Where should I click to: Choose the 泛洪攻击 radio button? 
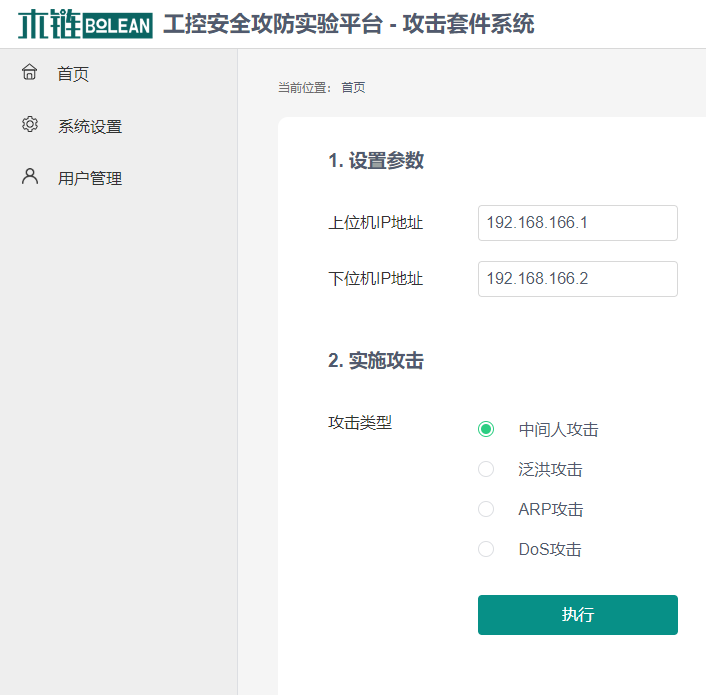click(486, 469)
